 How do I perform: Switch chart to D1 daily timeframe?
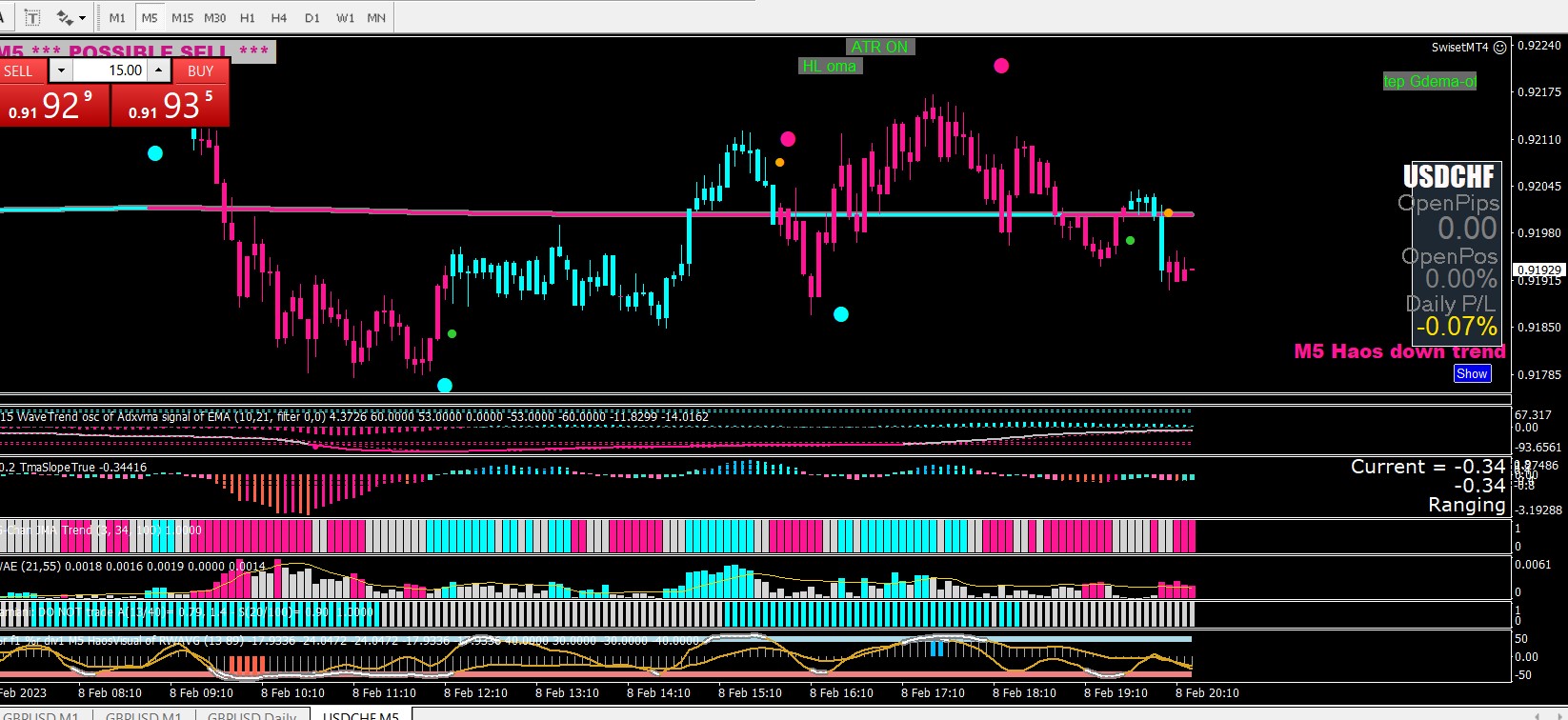coord(312,17)
